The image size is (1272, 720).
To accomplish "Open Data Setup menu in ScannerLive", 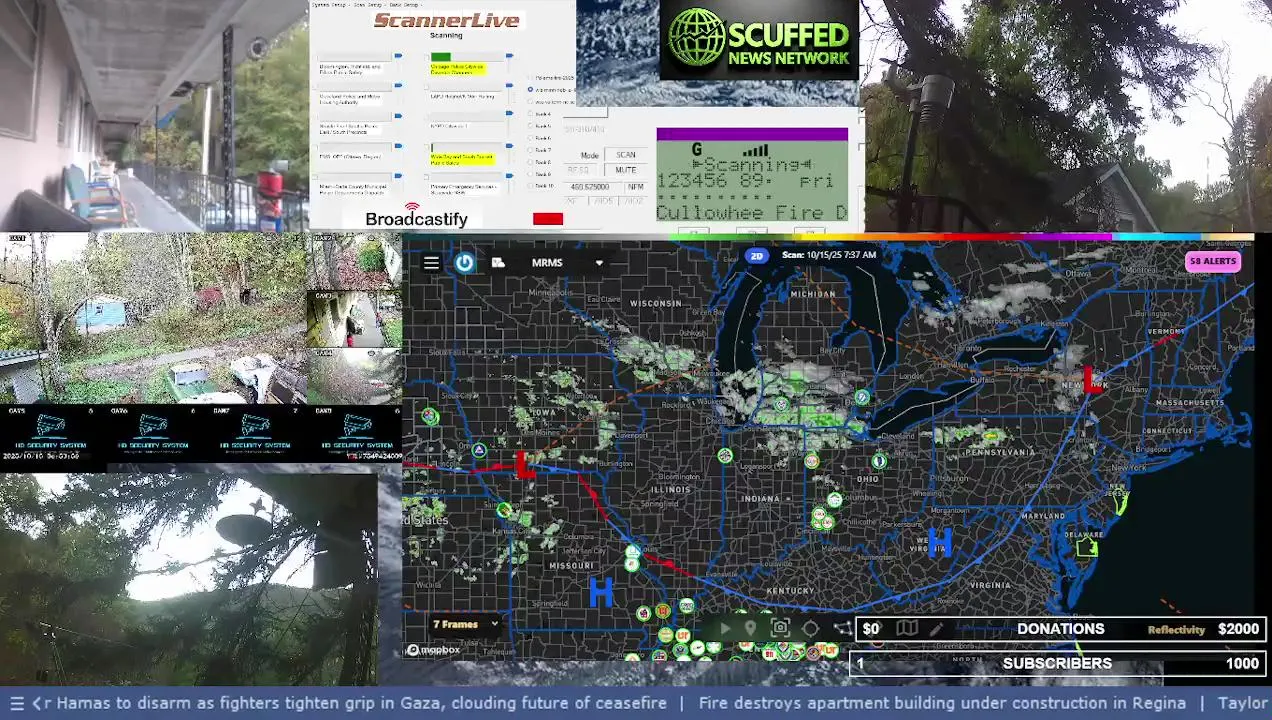I will pyautogui.click(x=404, y=5).
